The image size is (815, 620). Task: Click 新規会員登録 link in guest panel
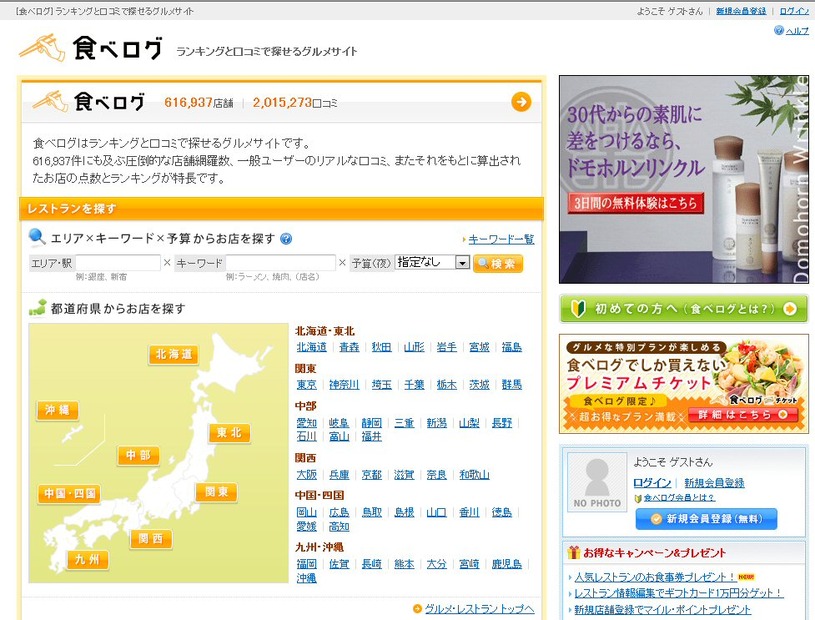[714, 483]
